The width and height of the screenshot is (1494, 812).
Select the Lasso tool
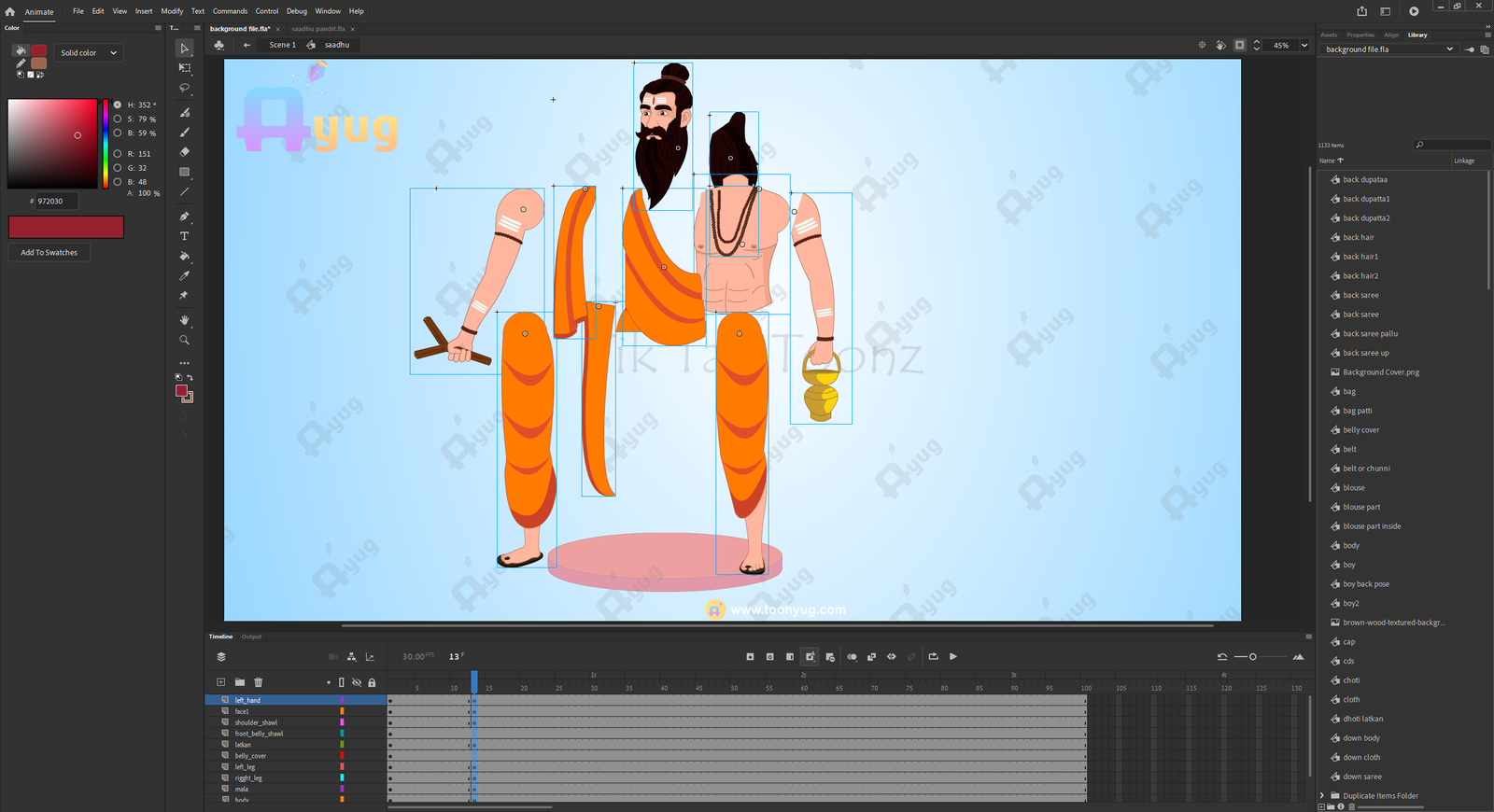coord(184,88)
